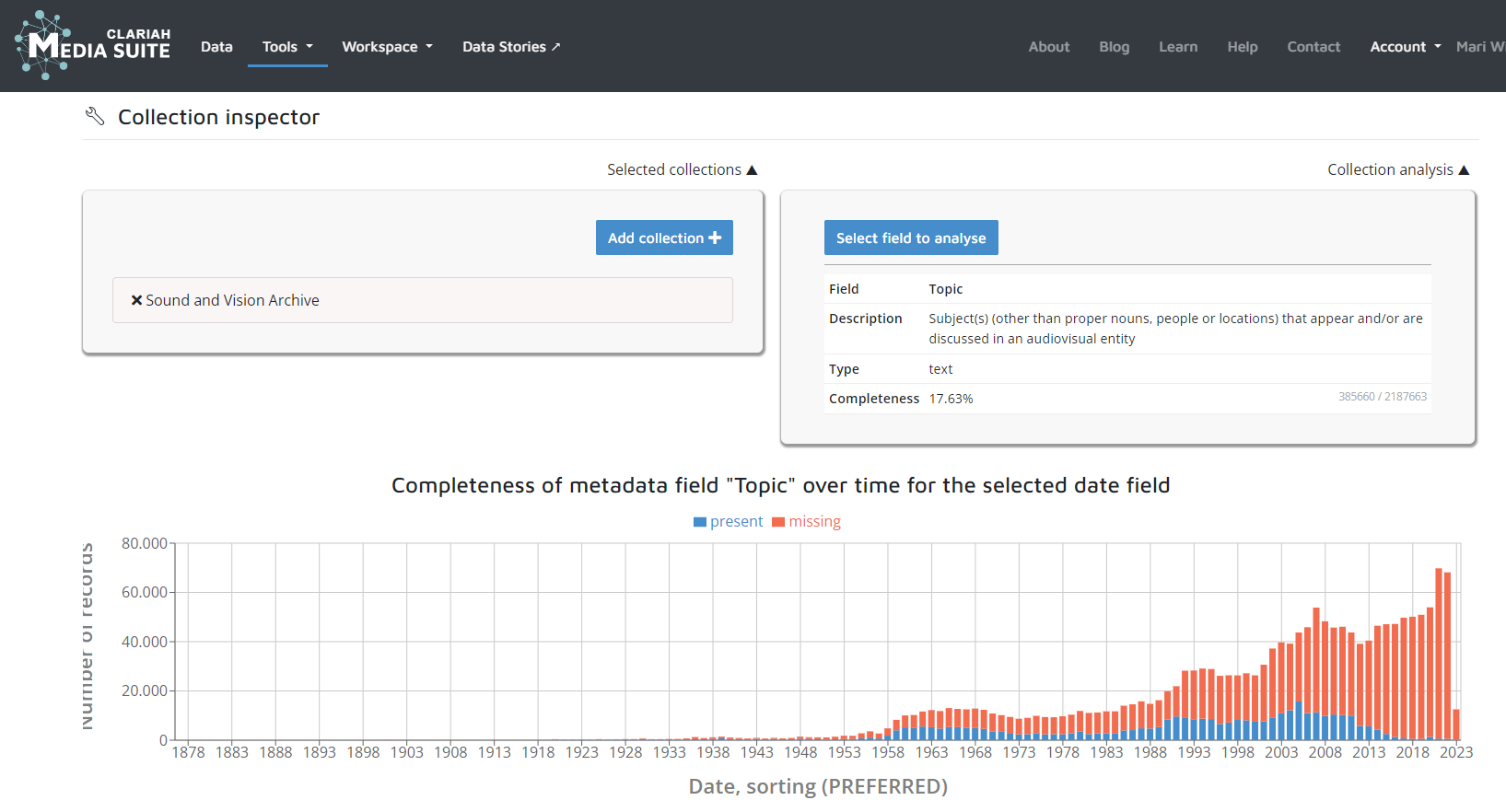Image resolution: width=1506 pixels, height=812 pixels.
Task: Toggle the red 'missing' legend series
Action: (806, 522)
